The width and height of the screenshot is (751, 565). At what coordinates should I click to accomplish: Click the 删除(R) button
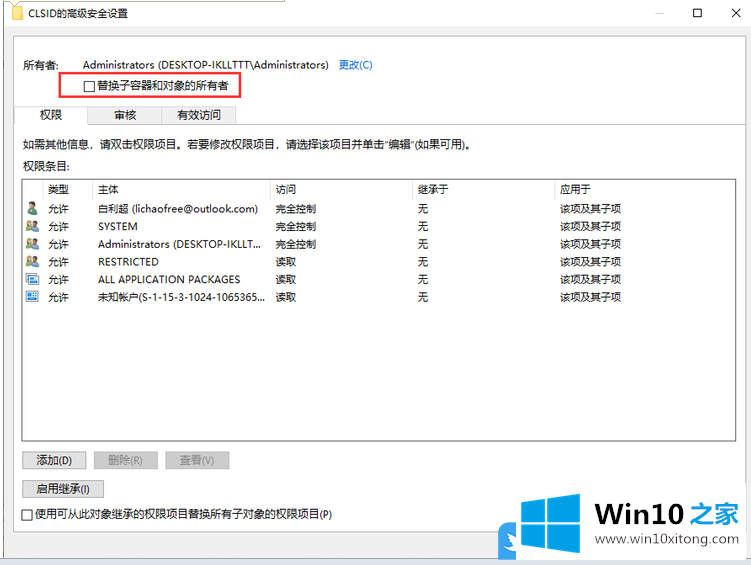click(125, 460)
